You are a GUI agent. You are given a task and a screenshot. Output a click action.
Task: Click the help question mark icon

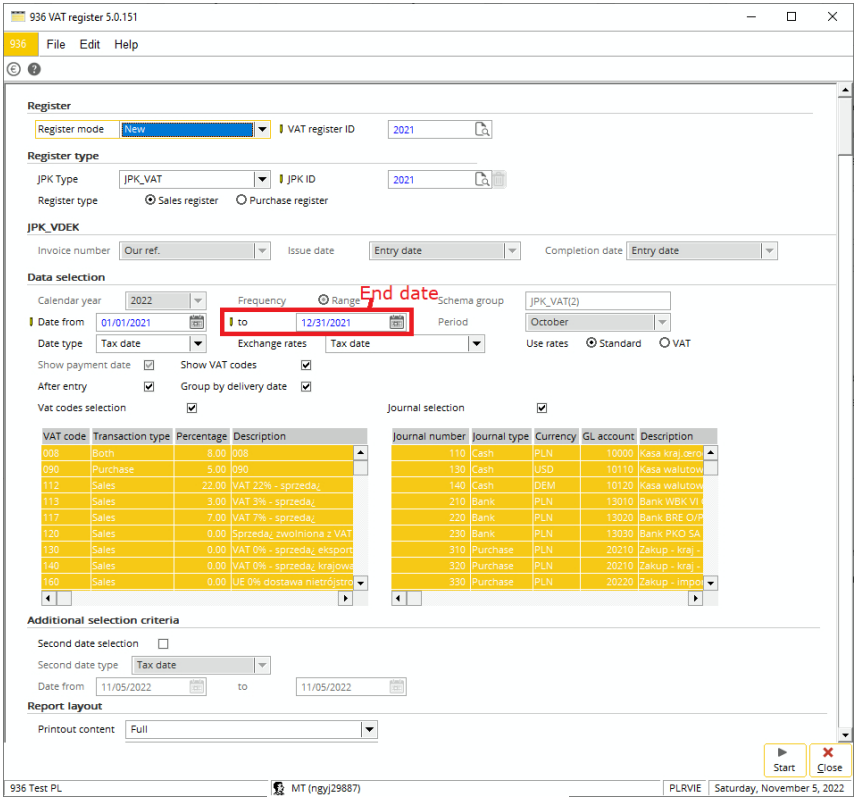[34, 69]
